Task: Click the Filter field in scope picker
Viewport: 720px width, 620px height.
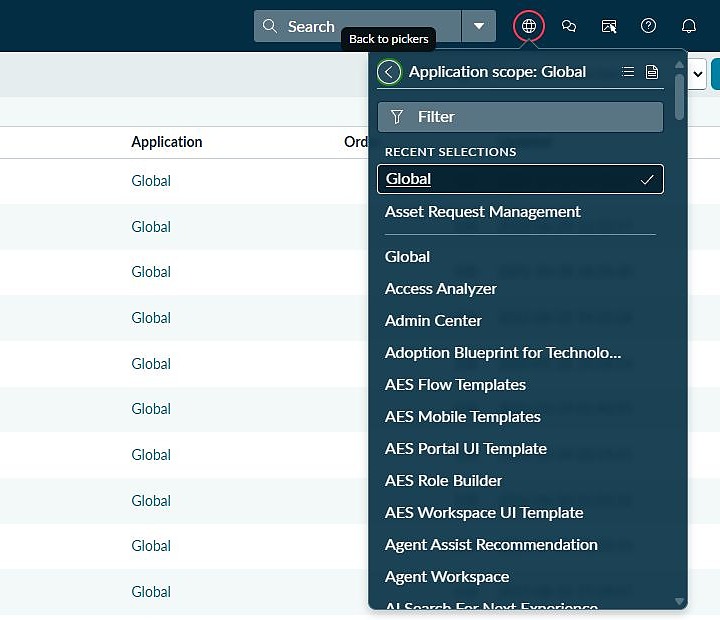Action: (x=520, y=117)
